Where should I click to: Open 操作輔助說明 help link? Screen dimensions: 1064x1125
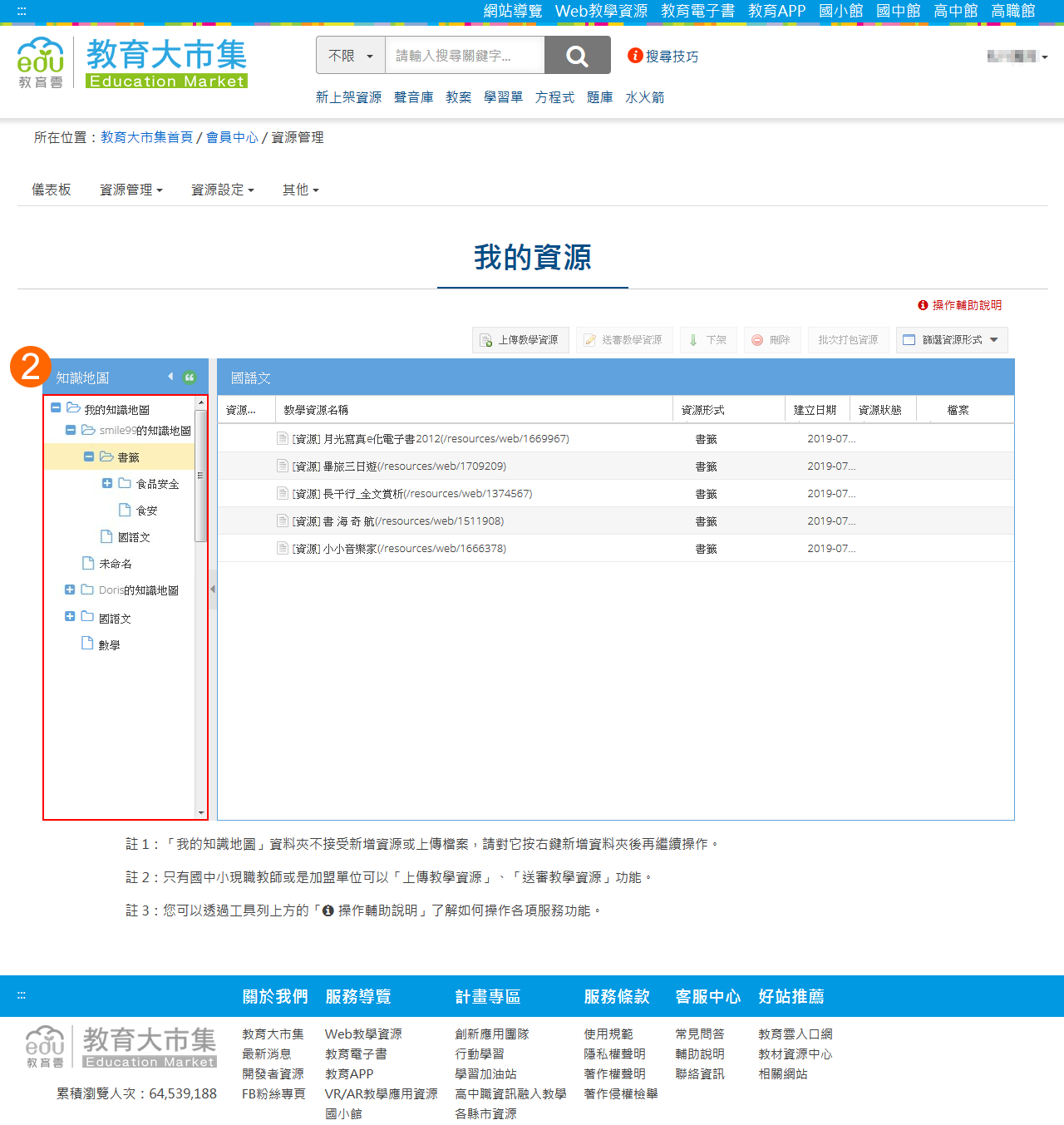tap(959, 305)
